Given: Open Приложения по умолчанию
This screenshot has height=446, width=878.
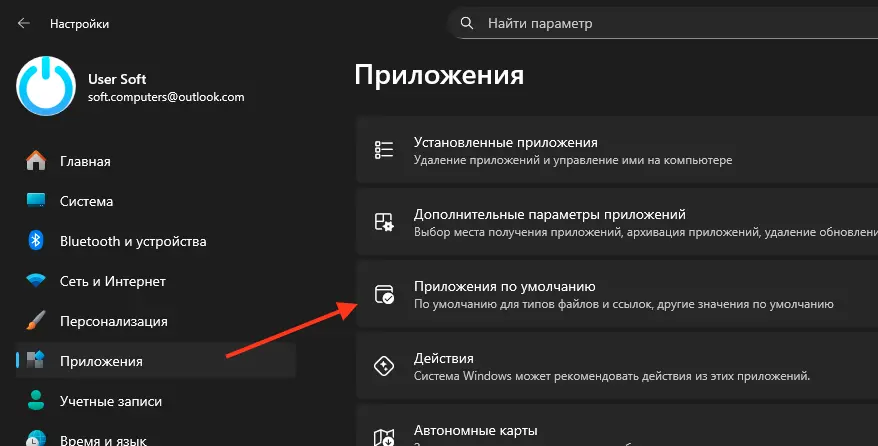Looking at the screenshot, I should click(x=617, y=294).
